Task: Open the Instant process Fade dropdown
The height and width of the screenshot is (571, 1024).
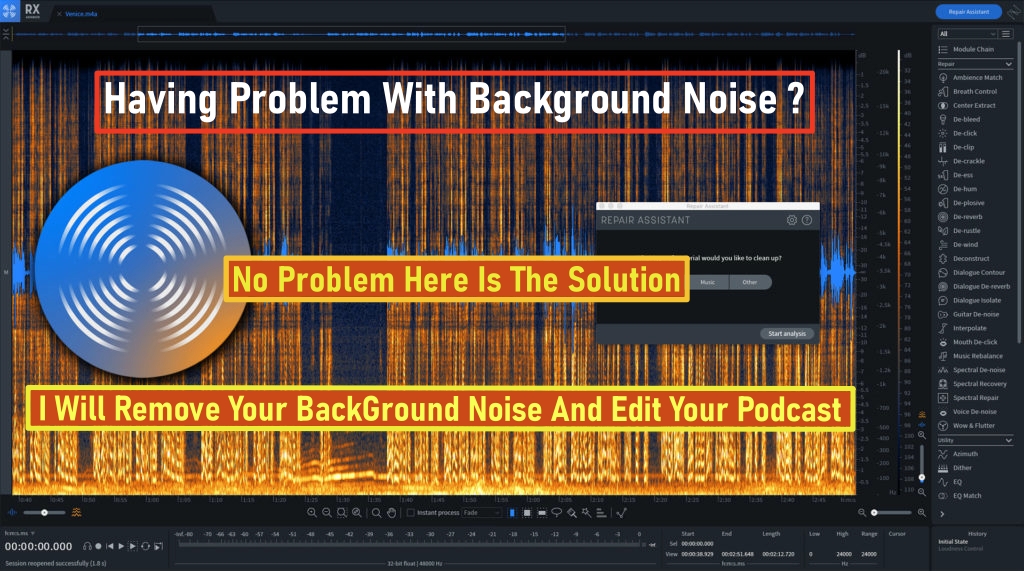Action: tap(481, 513)
